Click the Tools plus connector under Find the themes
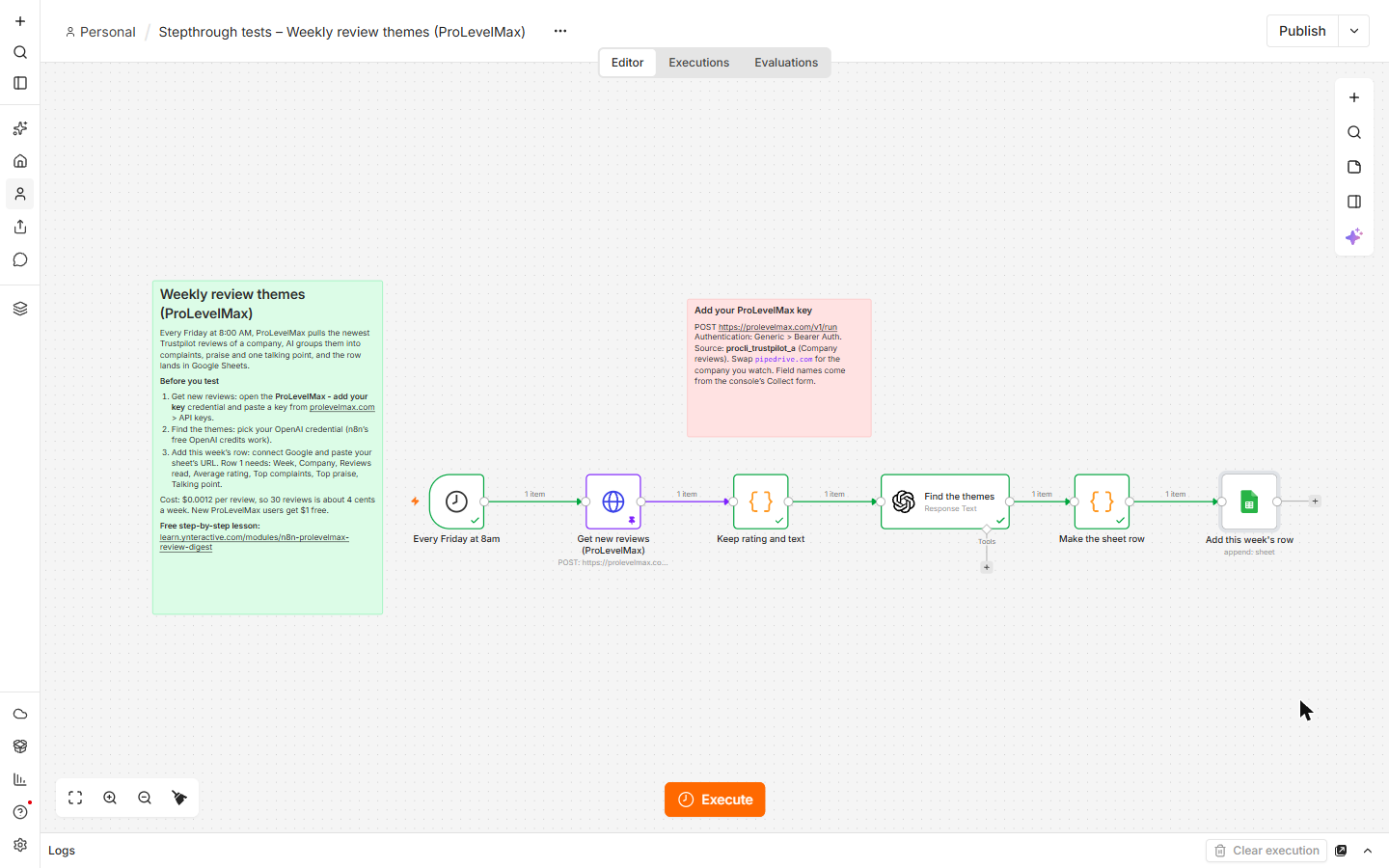This screenshot has width=1389, height=868. point(987,567)
